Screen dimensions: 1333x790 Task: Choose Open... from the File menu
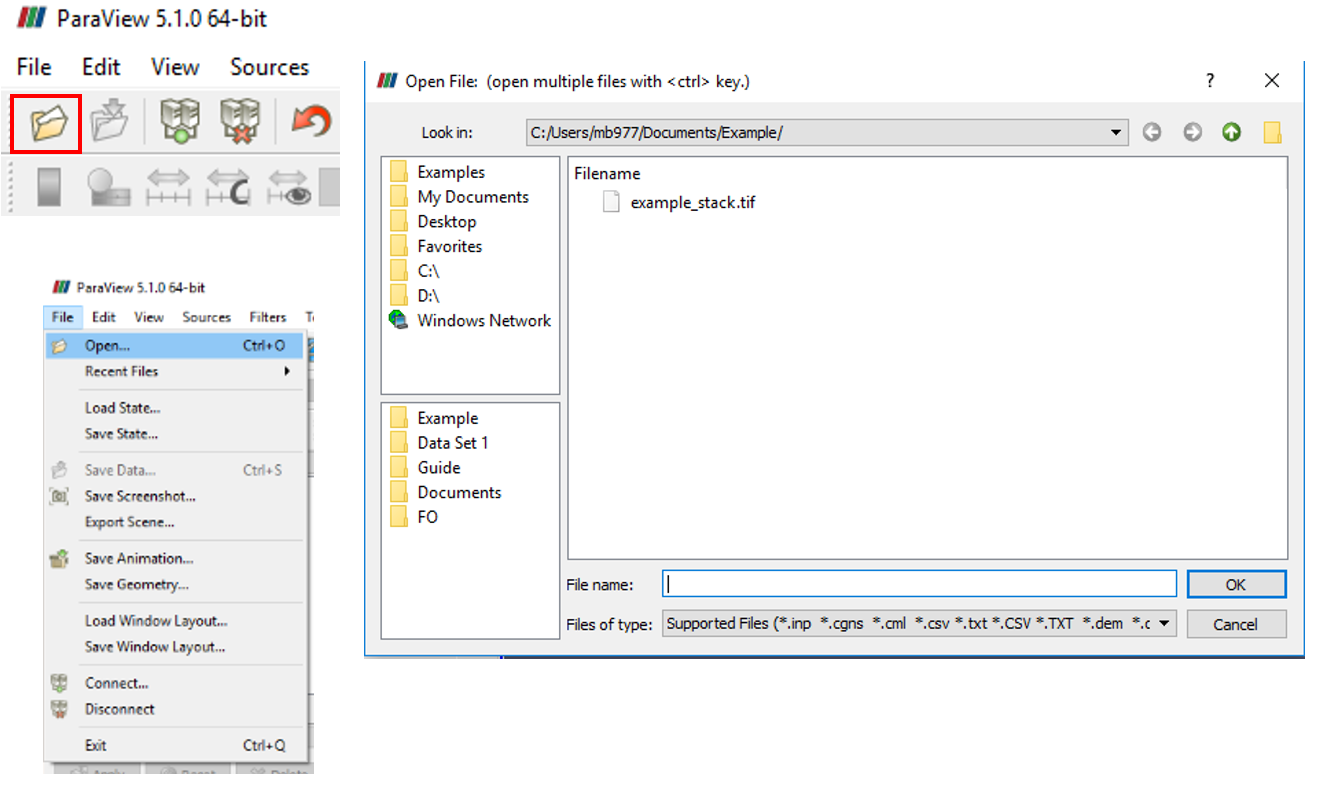point(107,346)
